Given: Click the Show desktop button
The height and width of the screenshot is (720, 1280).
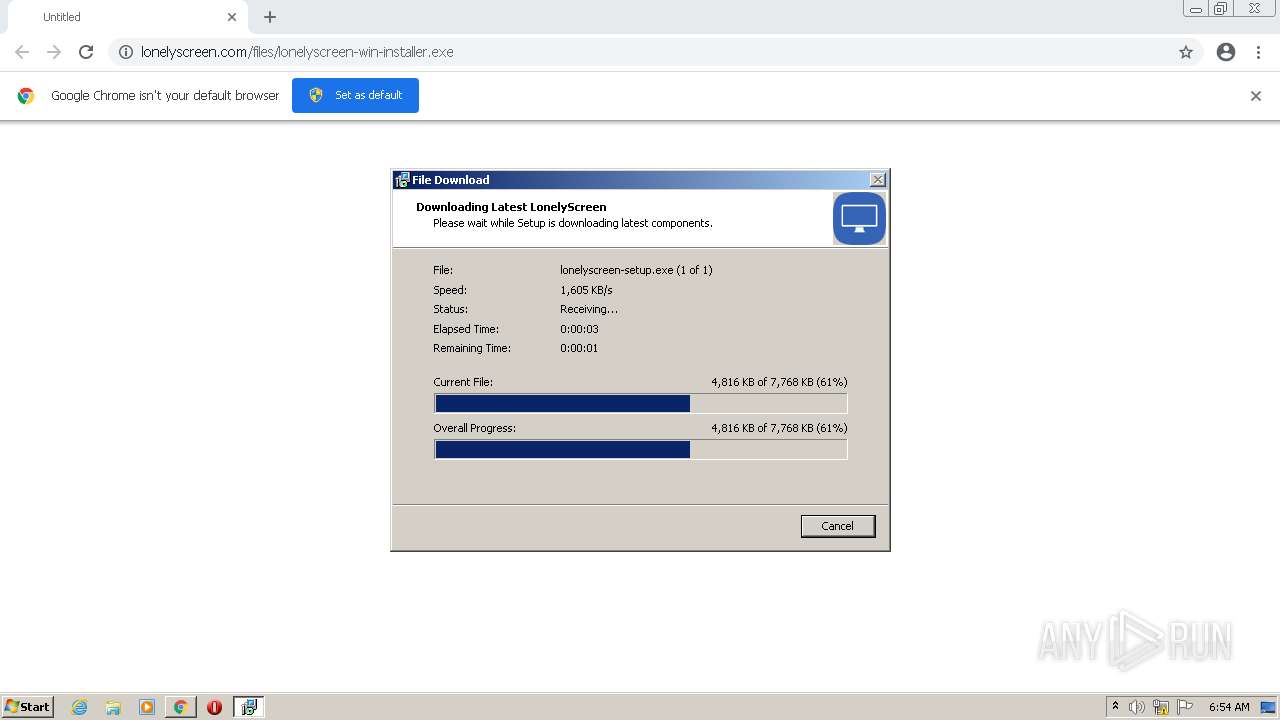Looking at the screenshot, I should (1269, 707).
